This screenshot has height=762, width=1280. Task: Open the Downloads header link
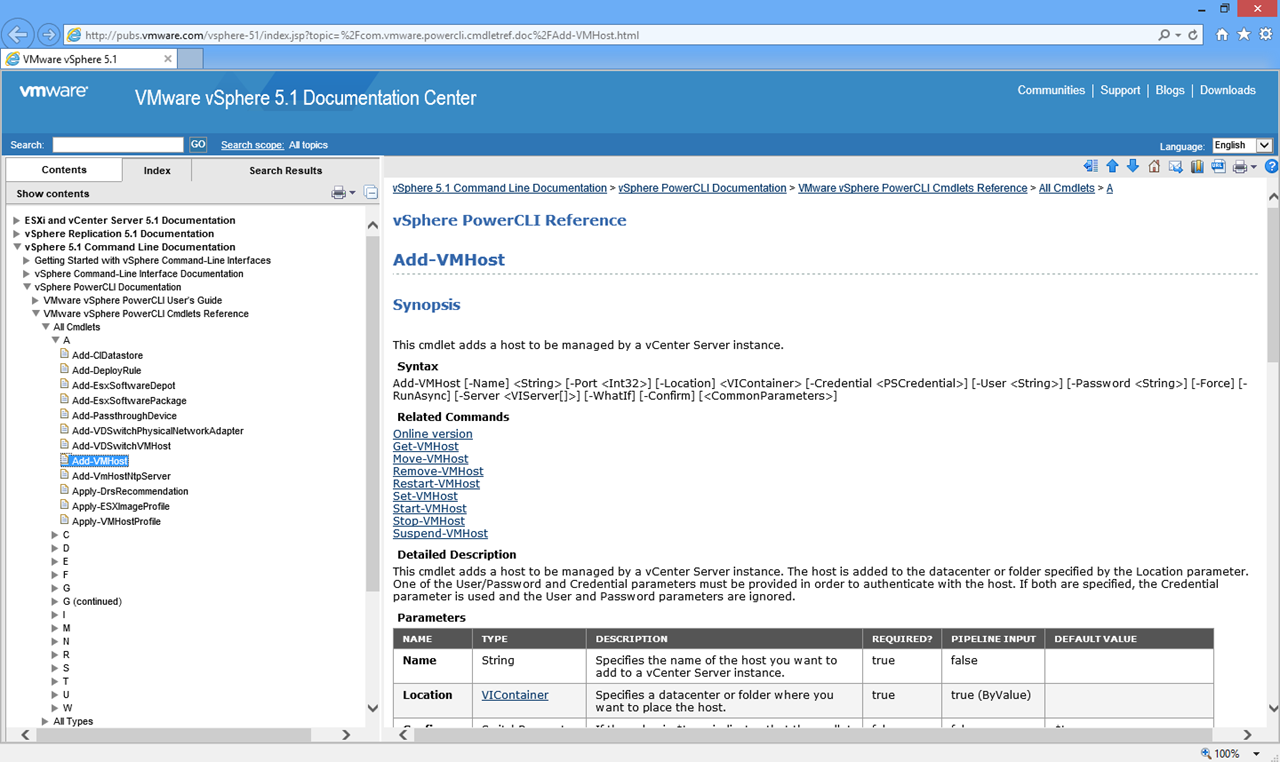(x=1228, y=90)
